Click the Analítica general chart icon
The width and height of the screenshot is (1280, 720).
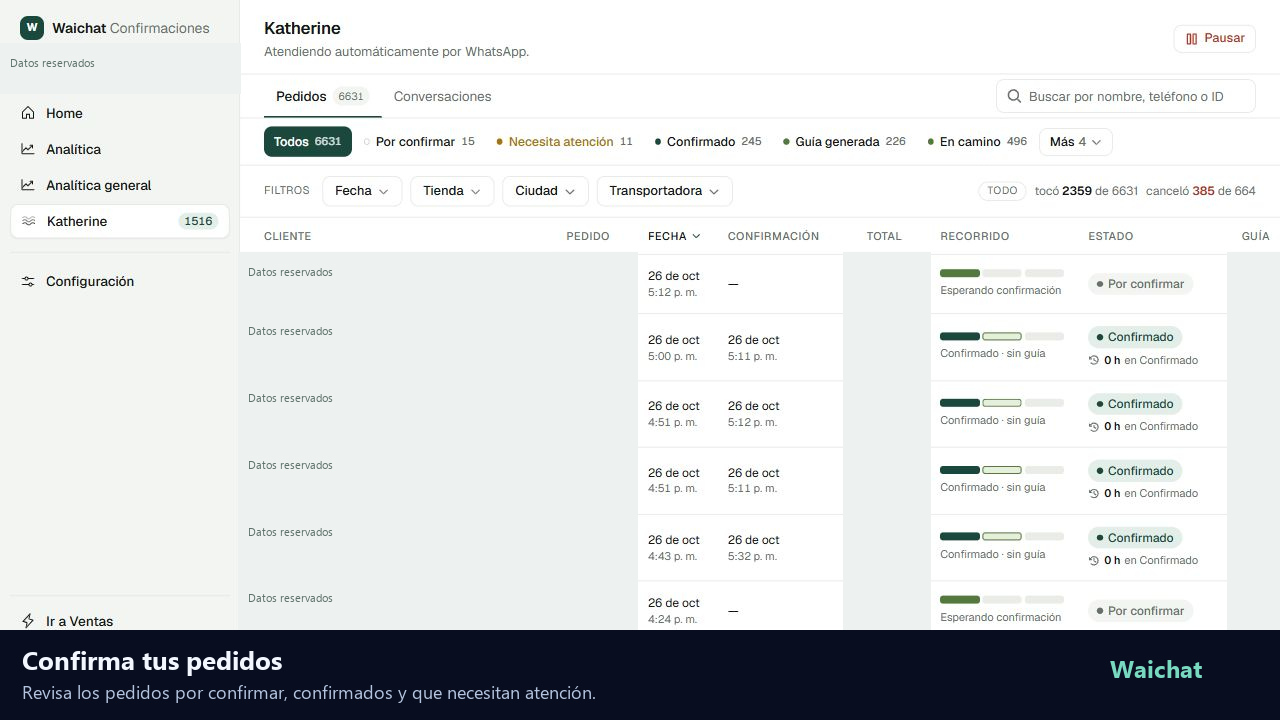[x=28, y=185]
